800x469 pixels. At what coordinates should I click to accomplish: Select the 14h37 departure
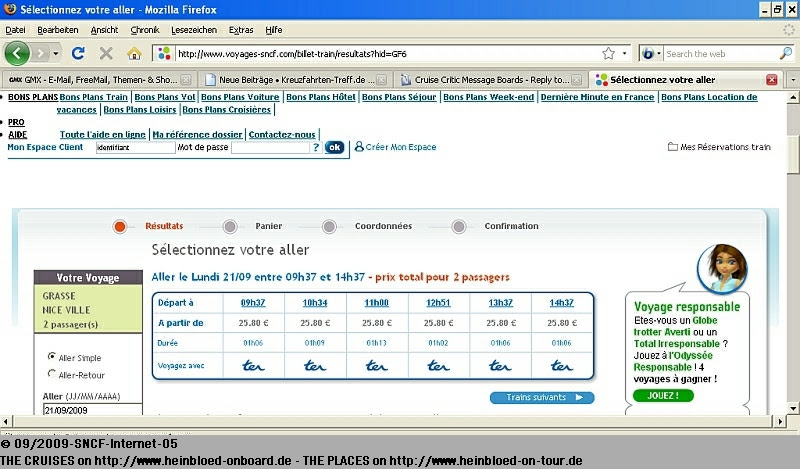point(562,303)
